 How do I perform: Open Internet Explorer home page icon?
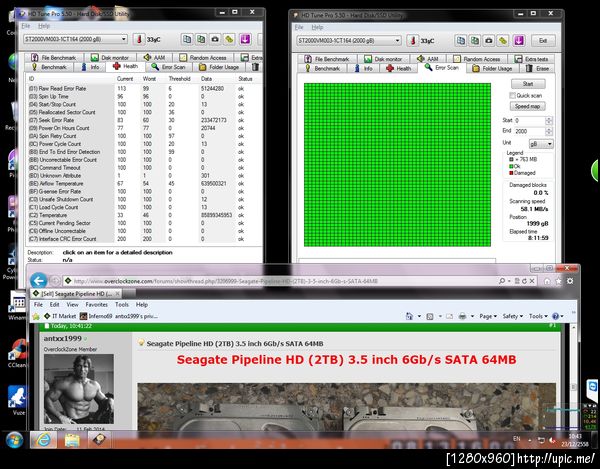pyautogui.click(x=547, y=281)
